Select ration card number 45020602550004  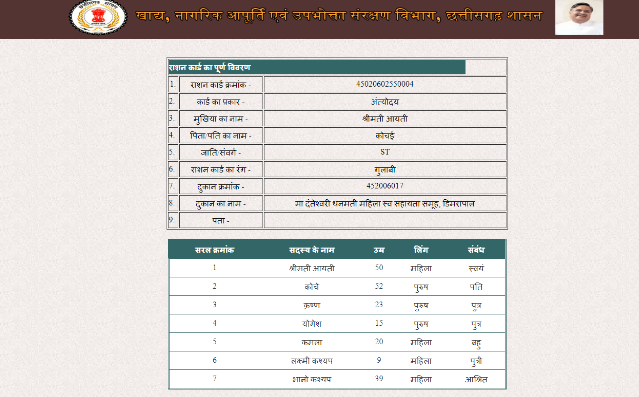point(385,84)
